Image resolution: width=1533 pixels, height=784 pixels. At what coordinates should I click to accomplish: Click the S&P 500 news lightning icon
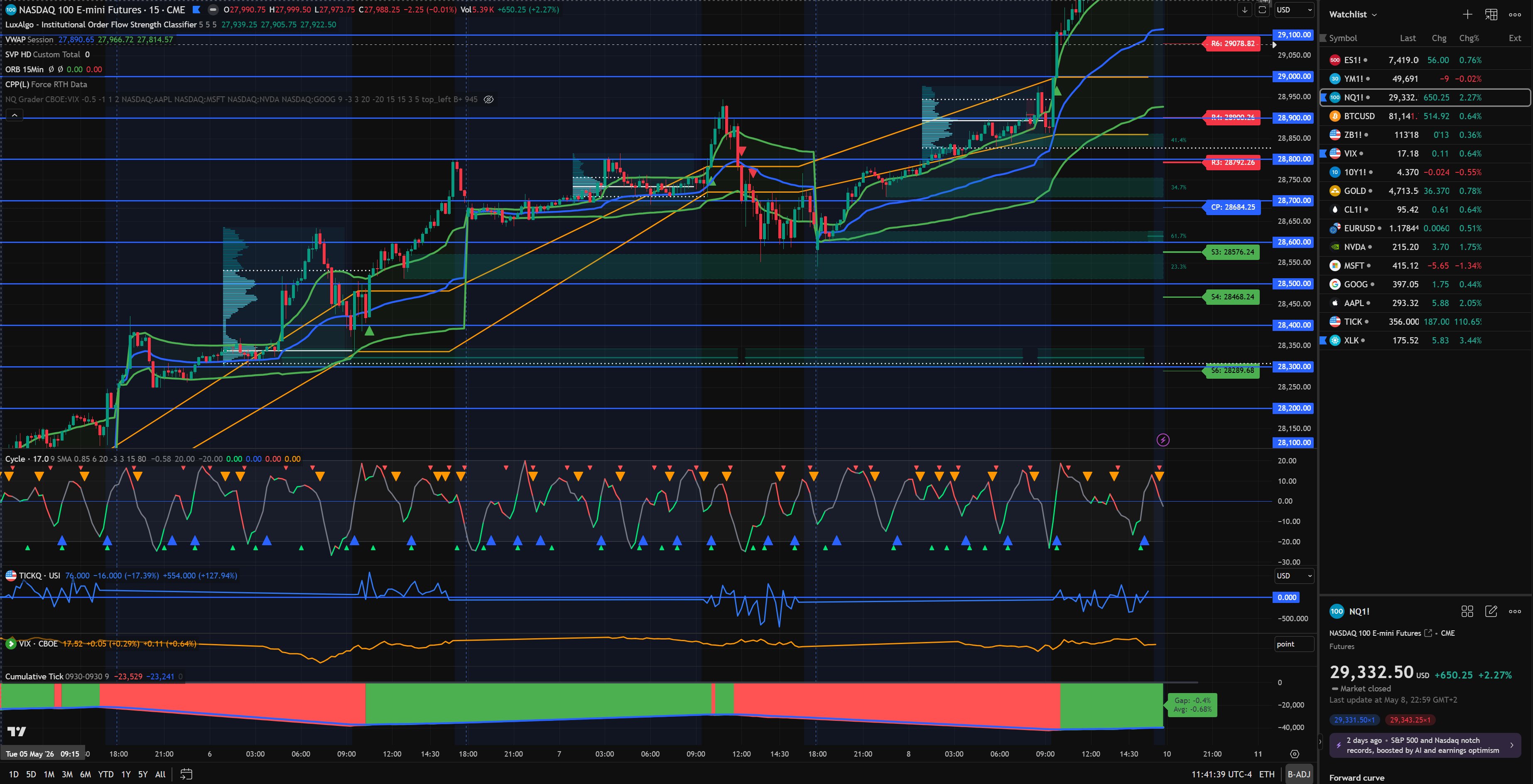coord(1338,745)
